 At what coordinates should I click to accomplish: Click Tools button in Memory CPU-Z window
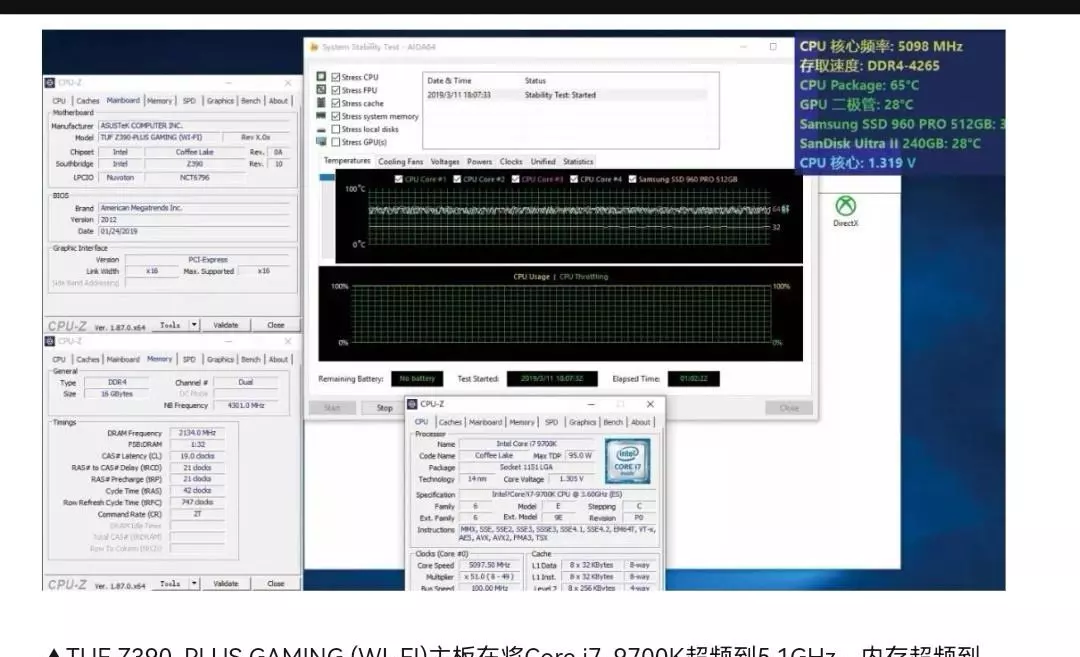point(170,583)
